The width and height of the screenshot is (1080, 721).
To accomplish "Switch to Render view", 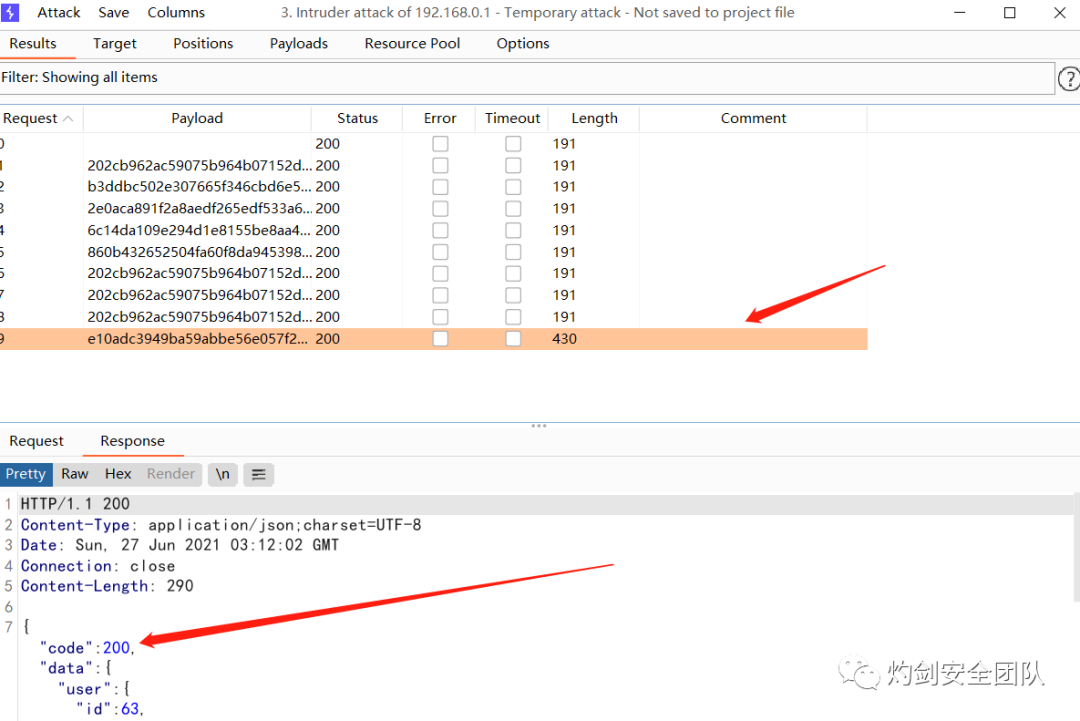I will click(x=171, y=474).
